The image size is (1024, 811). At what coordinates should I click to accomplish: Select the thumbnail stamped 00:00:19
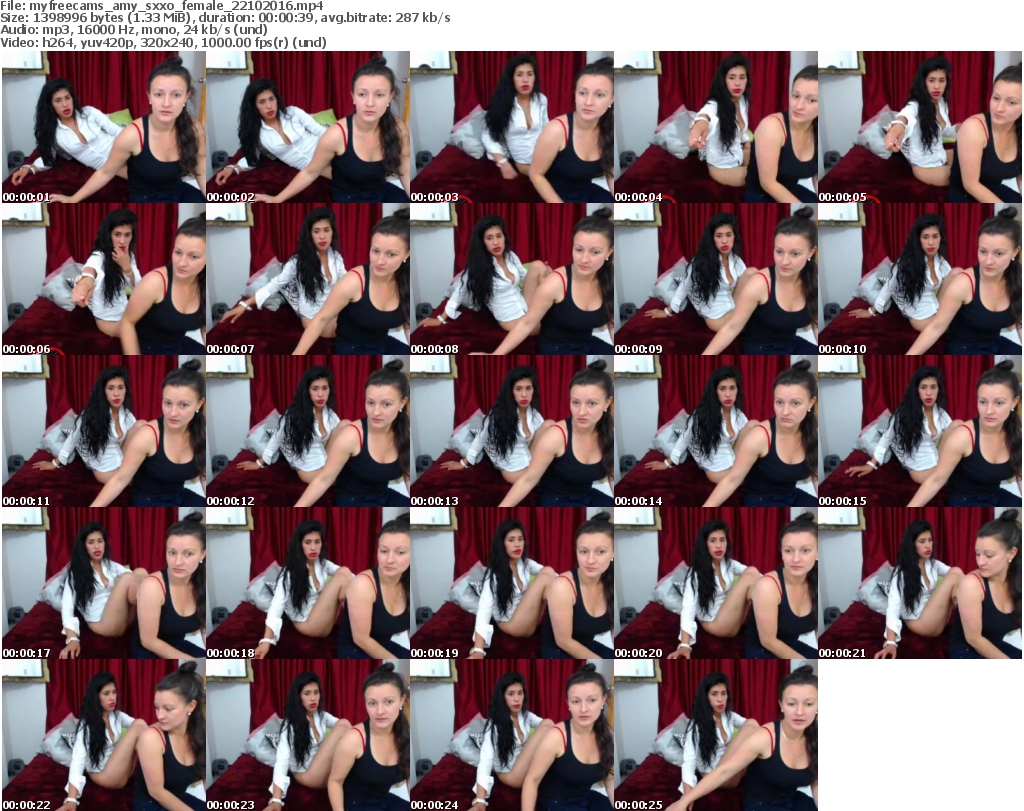511,583
